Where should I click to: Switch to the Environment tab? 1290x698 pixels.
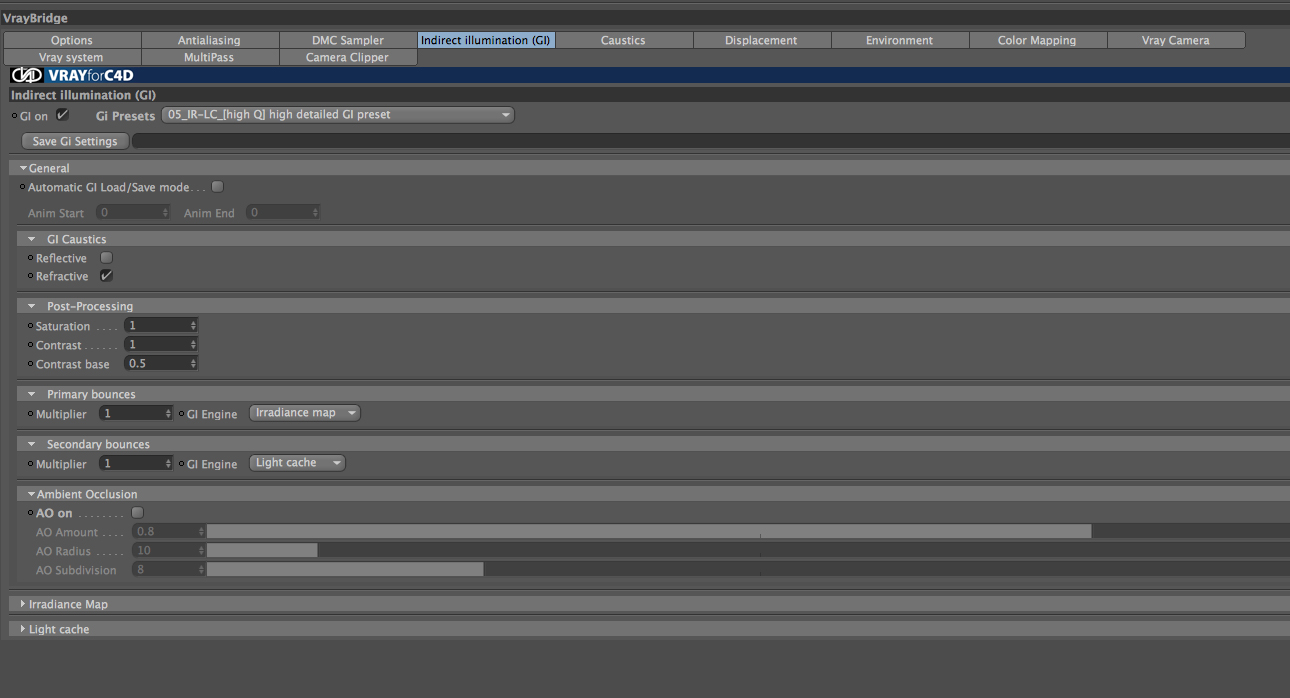pos(899,40)
